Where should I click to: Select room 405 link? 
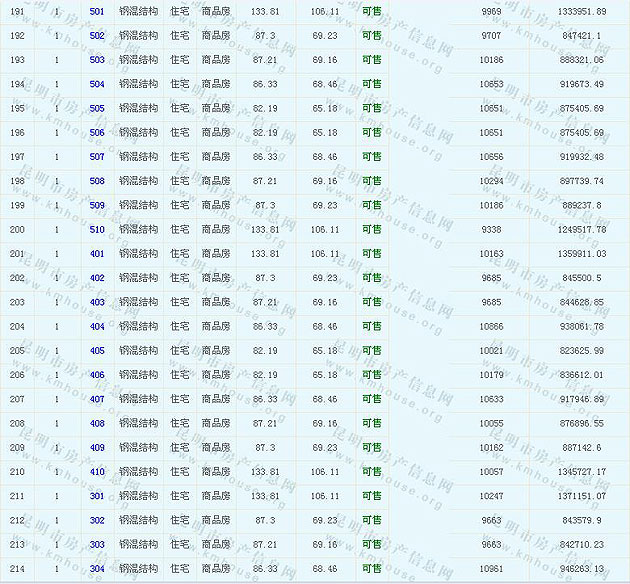96,351
